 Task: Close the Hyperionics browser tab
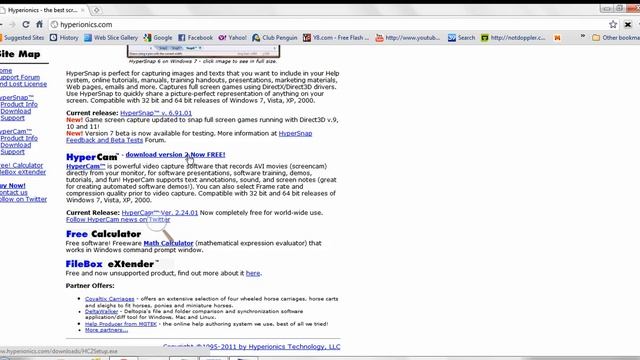(82, 10)
